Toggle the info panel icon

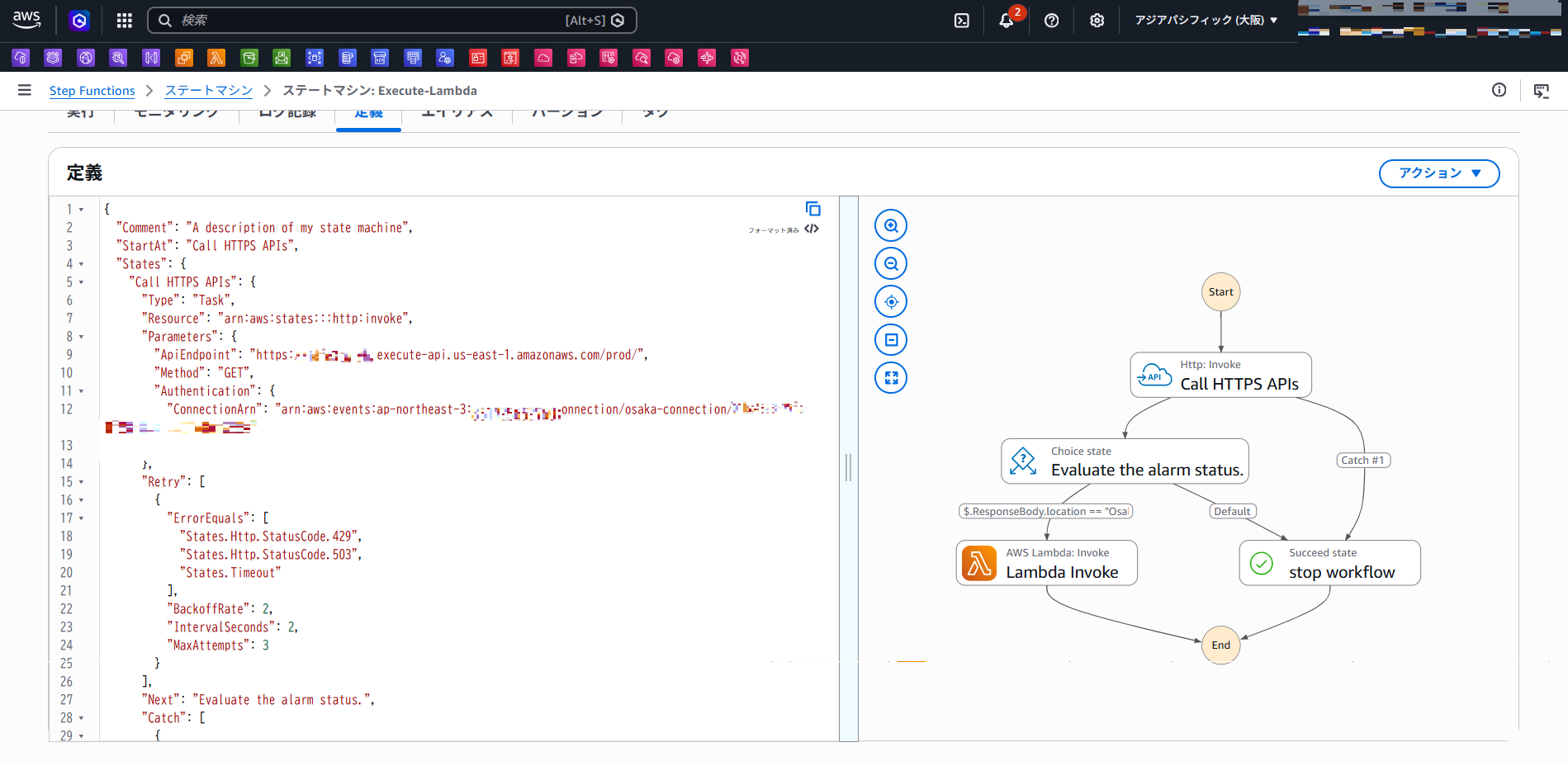(x=1499, y=91)
